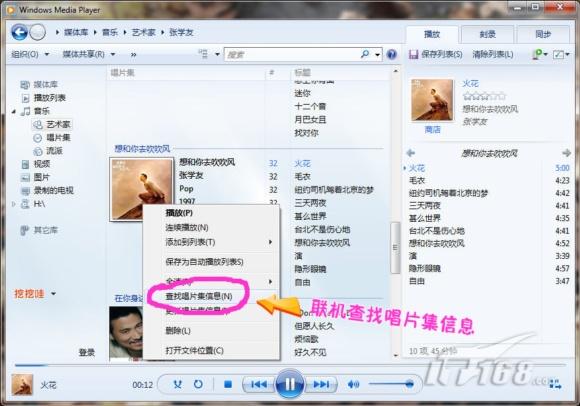580x406 pixels.
Task: Click the 其它库 other libraries icon
Action: 24,230
